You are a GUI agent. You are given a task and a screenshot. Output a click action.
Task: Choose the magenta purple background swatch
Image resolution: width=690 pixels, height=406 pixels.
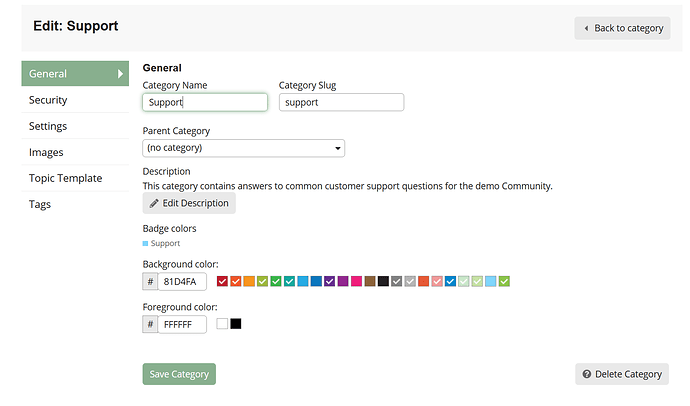(x=343, y=281)
